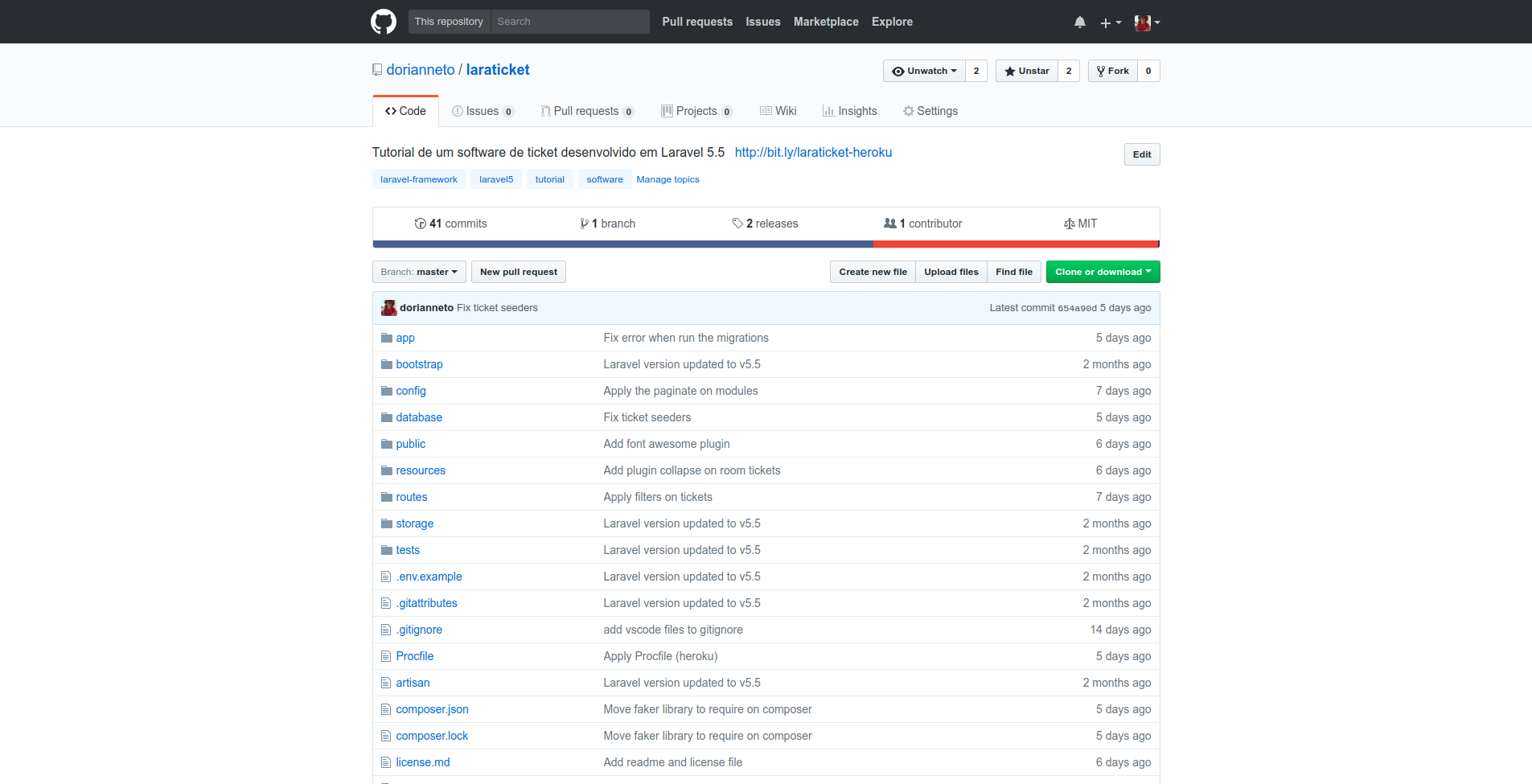The image size is (1532, 784).
Task: Open the dorianneto owner link
Action: click(421, 70)
